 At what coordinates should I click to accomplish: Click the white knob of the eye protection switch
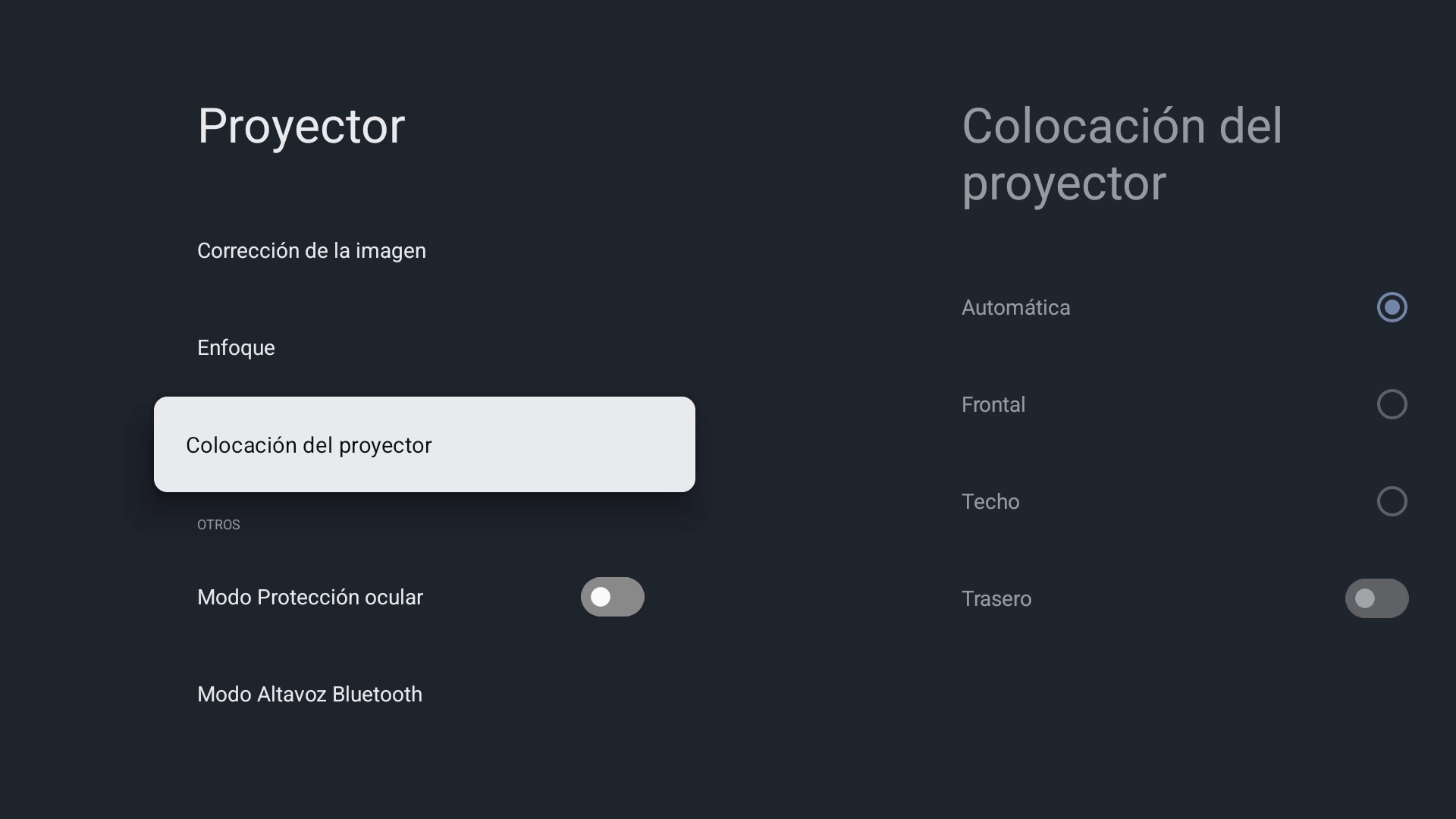coord(601,597)
